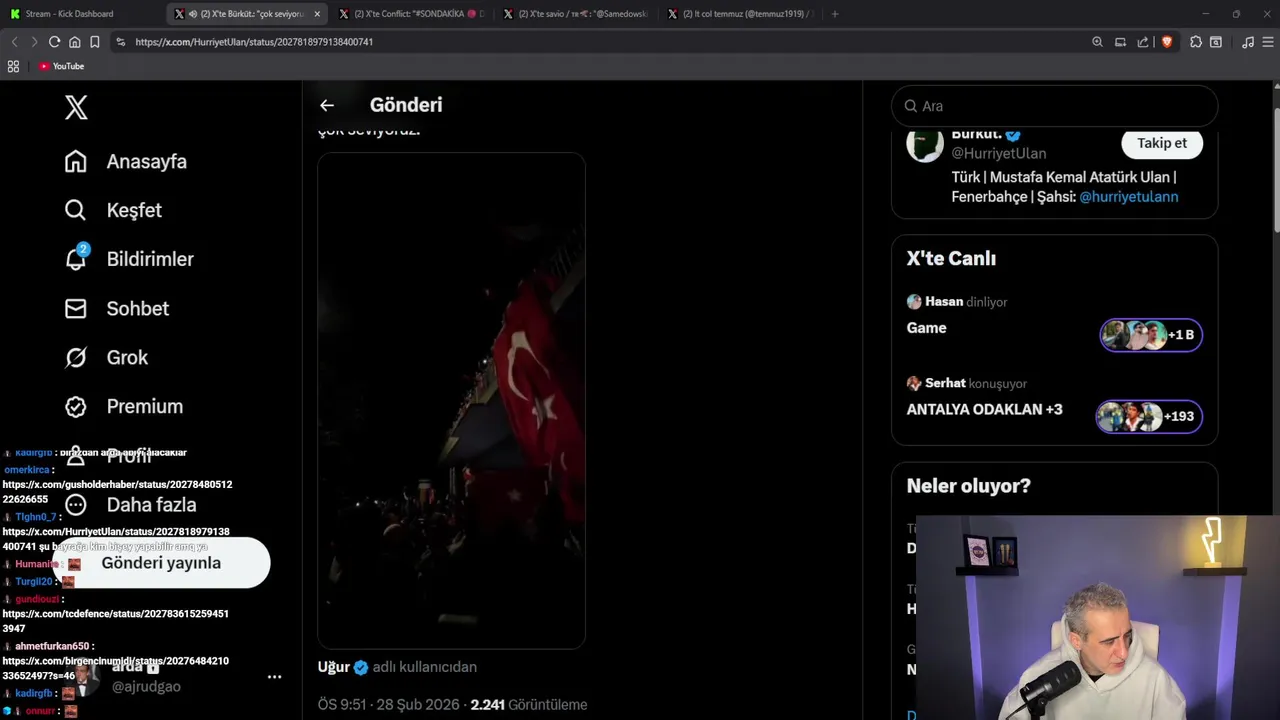Open @hurriyetulann link in bio
This screenshot has width=1280, height=720.
tap(1128, 197)
